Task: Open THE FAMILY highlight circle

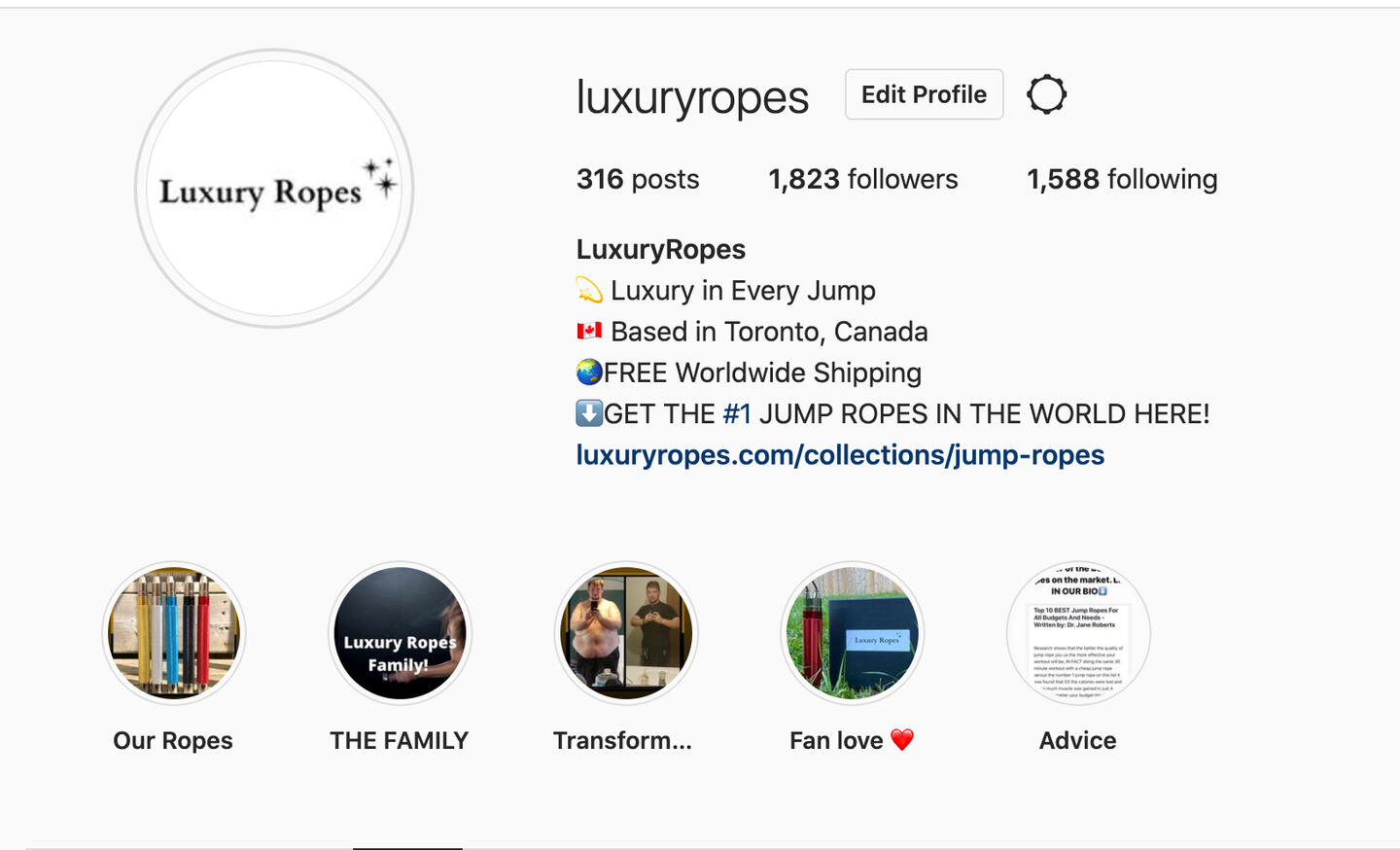Action: [x=400, y=633]
